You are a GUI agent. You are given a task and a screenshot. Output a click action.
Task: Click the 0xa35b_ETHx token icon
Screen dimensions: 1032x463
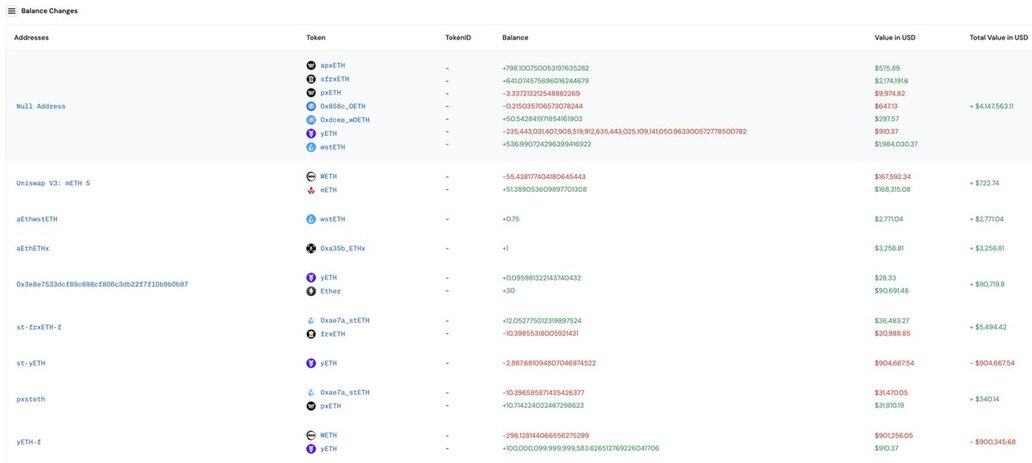tap(311, 248)
